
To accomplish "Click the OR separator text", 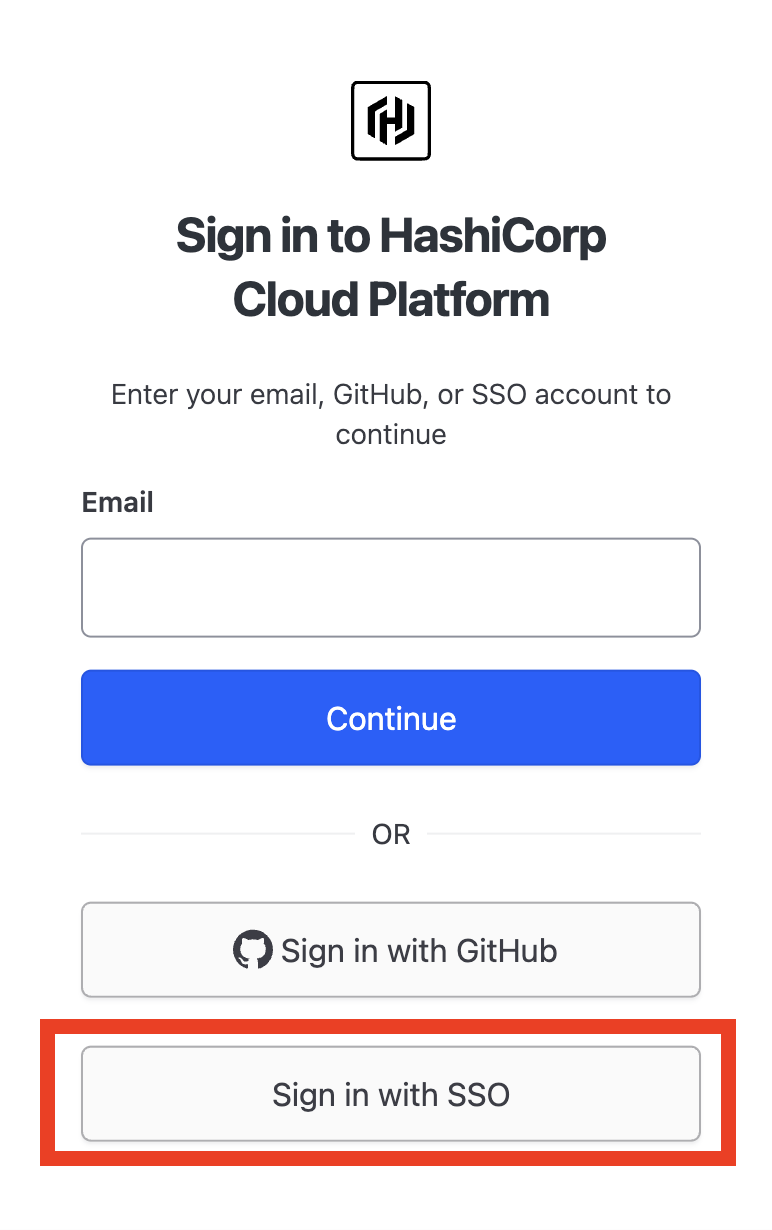I will (x=391, y=834).
